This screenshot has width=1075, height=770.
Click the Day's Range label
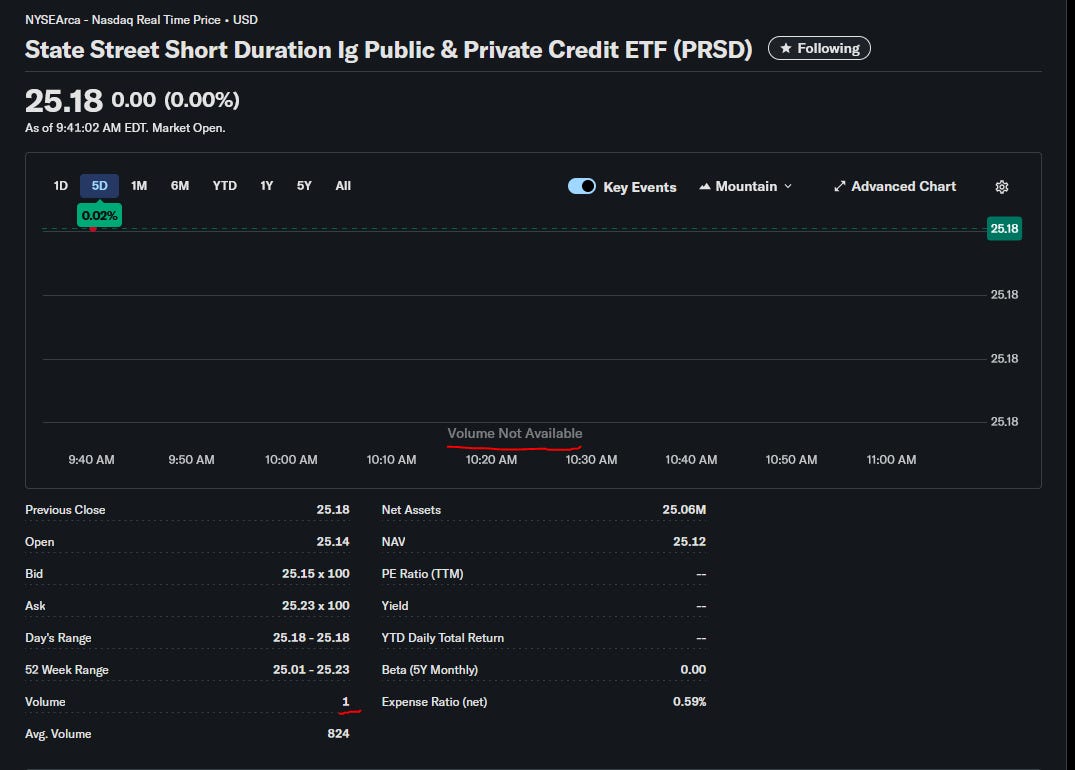tap(58, 638)
